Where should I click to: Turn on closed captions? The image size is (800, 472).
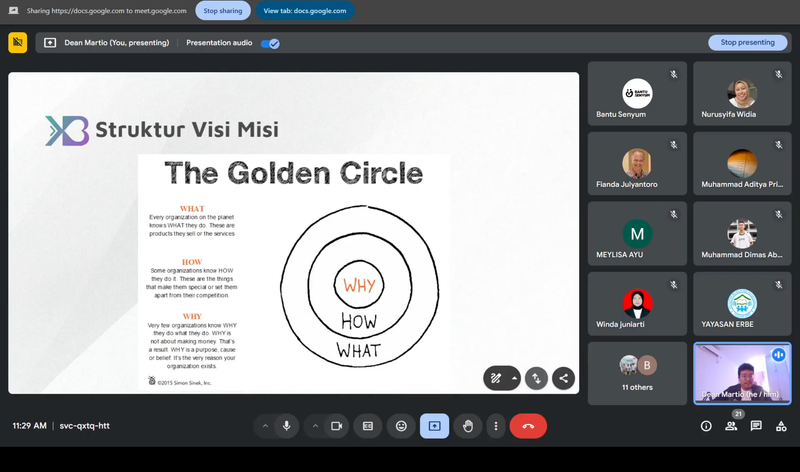tap(368, 426)
